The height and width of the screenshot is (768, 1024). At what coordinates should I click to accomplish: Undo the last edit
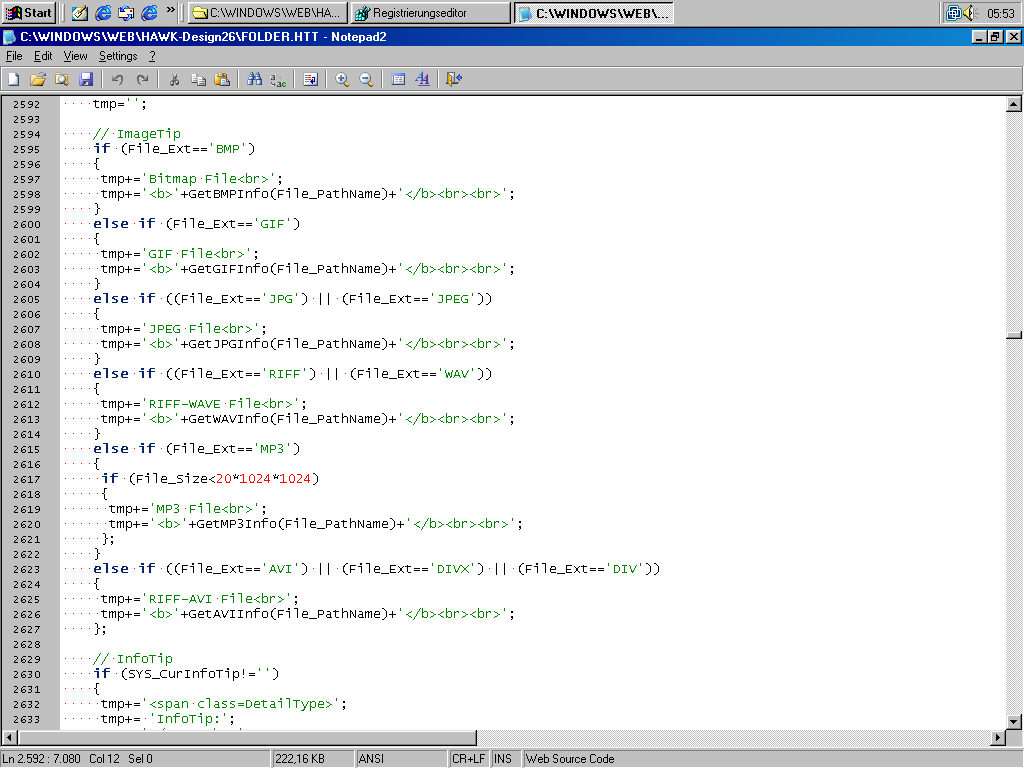tap(118, 79)
